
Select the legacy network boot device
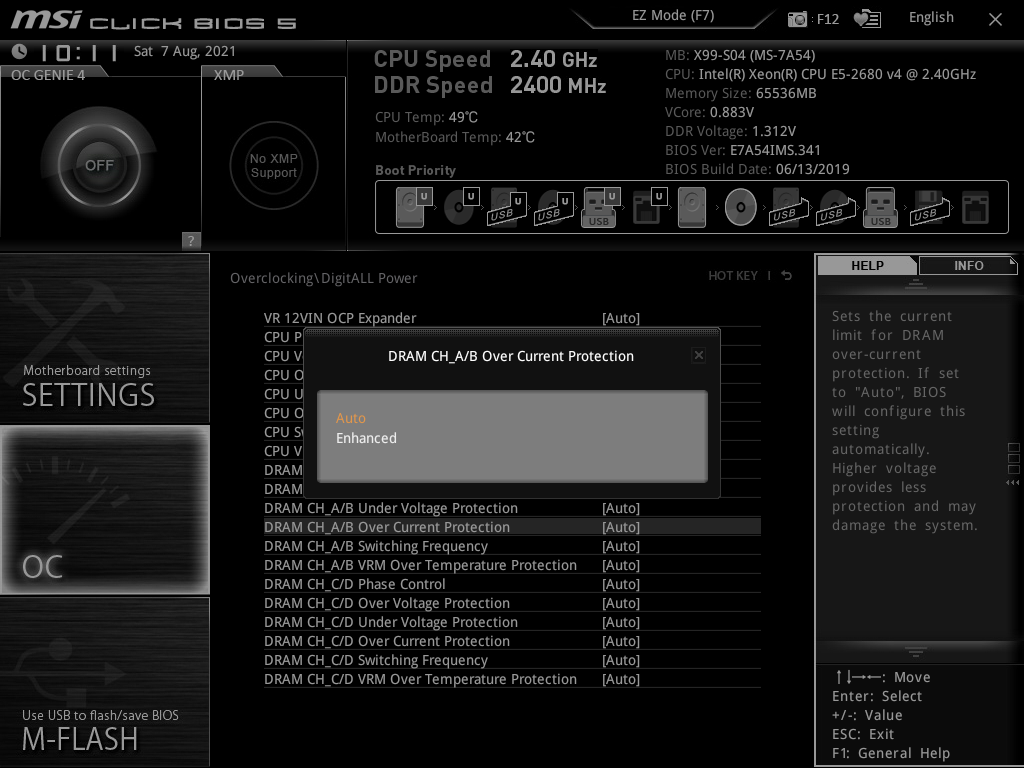(x=976, y=207)
